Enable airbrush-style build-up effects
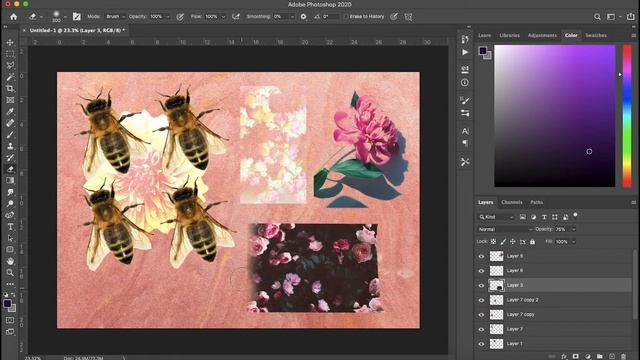Viewport: 640px width, 360px height. pos(236,17)
